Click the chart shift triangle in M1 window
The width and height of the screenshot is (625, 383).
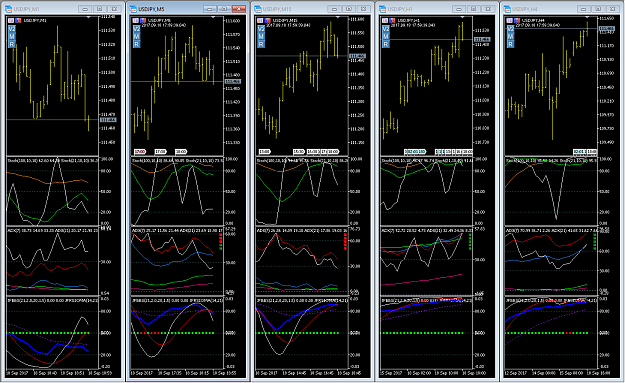pos(88,17)
